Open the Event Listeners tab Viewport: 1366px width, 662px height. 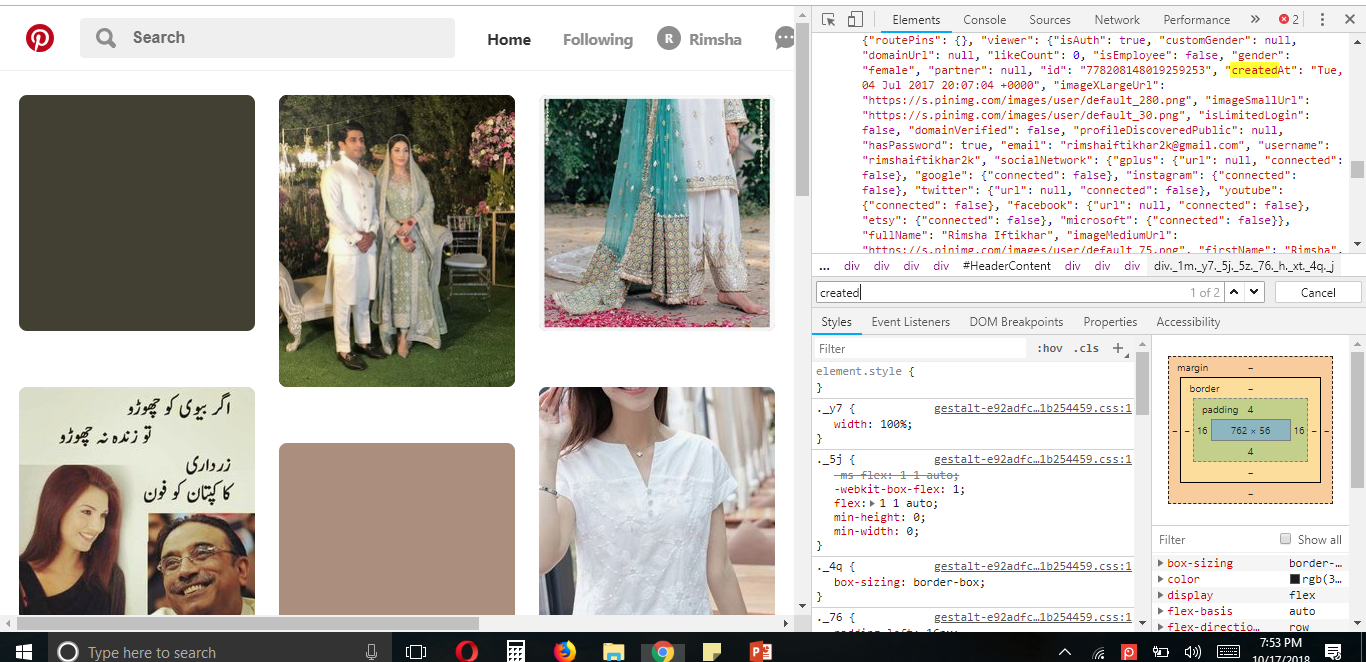910,322
